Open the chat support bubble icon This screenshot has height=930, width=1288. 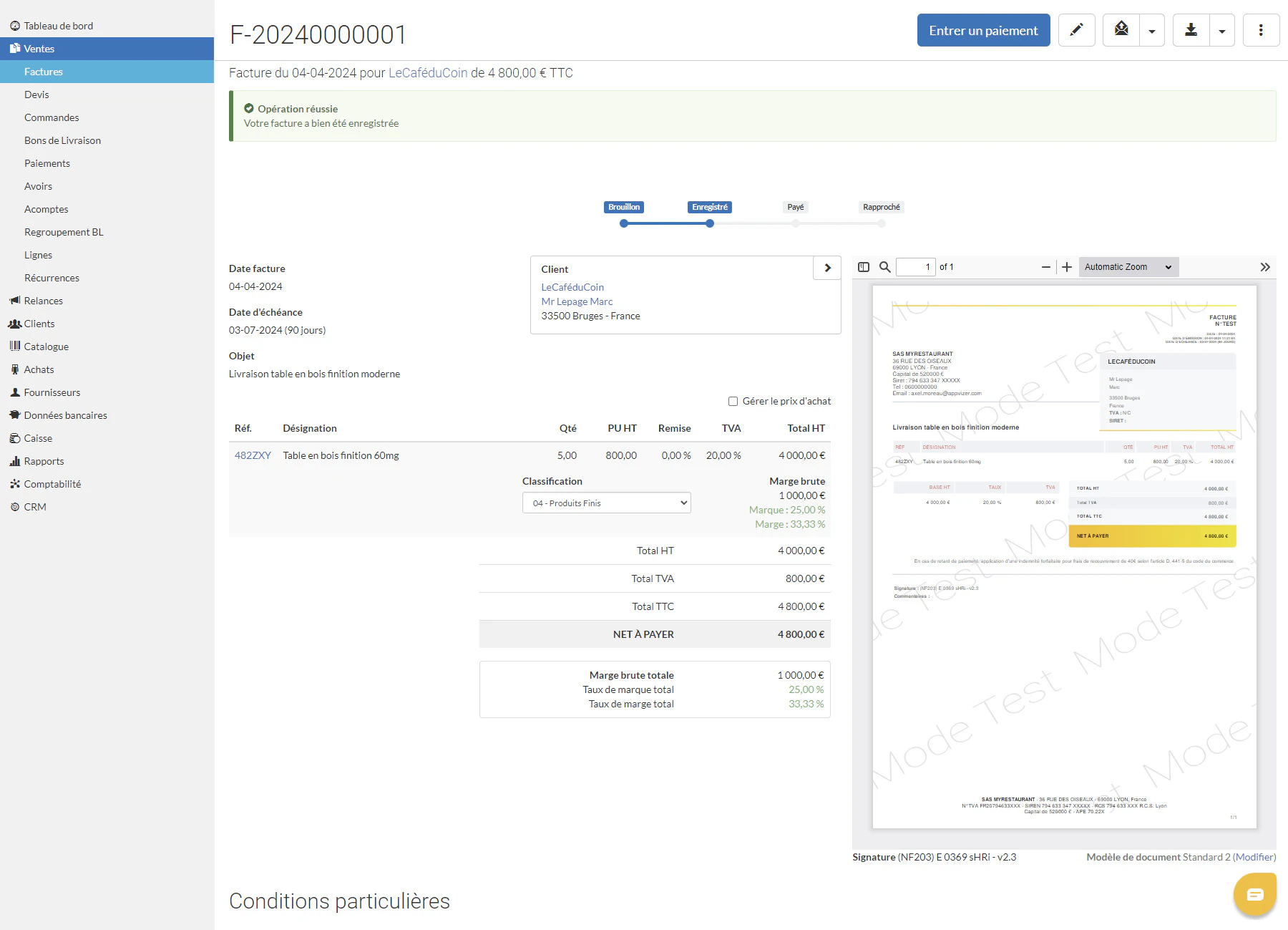1255,894
